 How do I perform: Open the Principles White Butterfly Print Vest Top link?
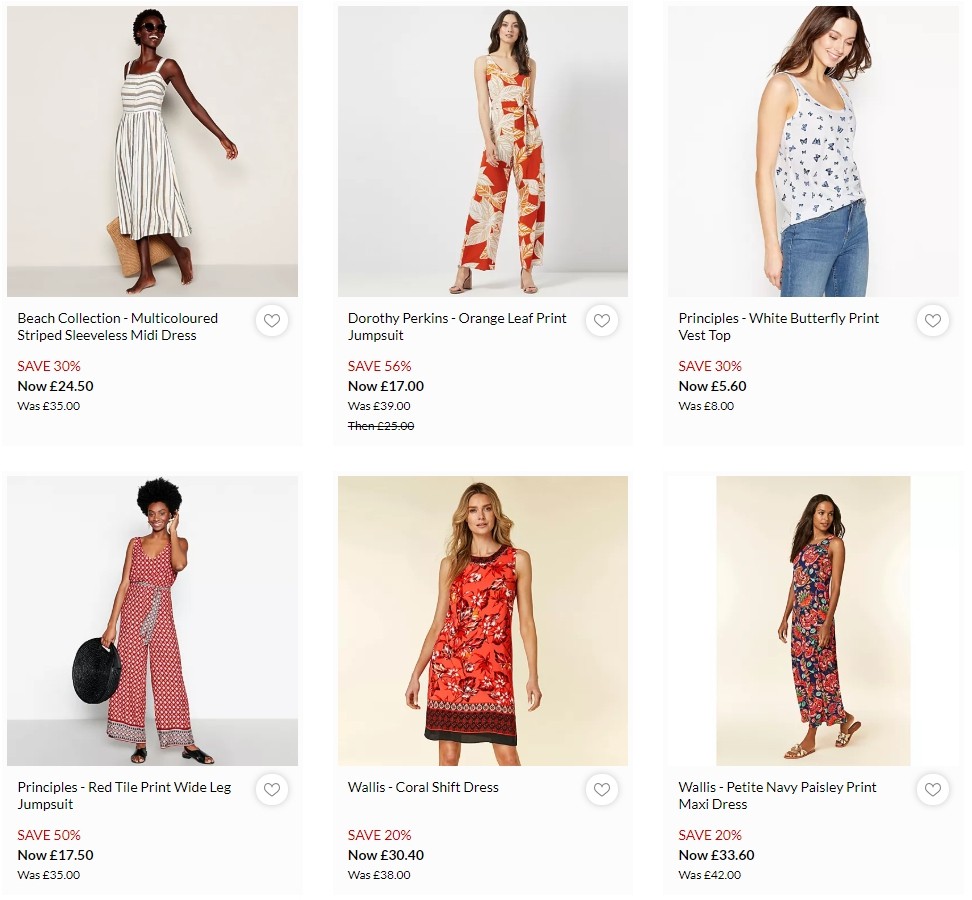(778, 326)
